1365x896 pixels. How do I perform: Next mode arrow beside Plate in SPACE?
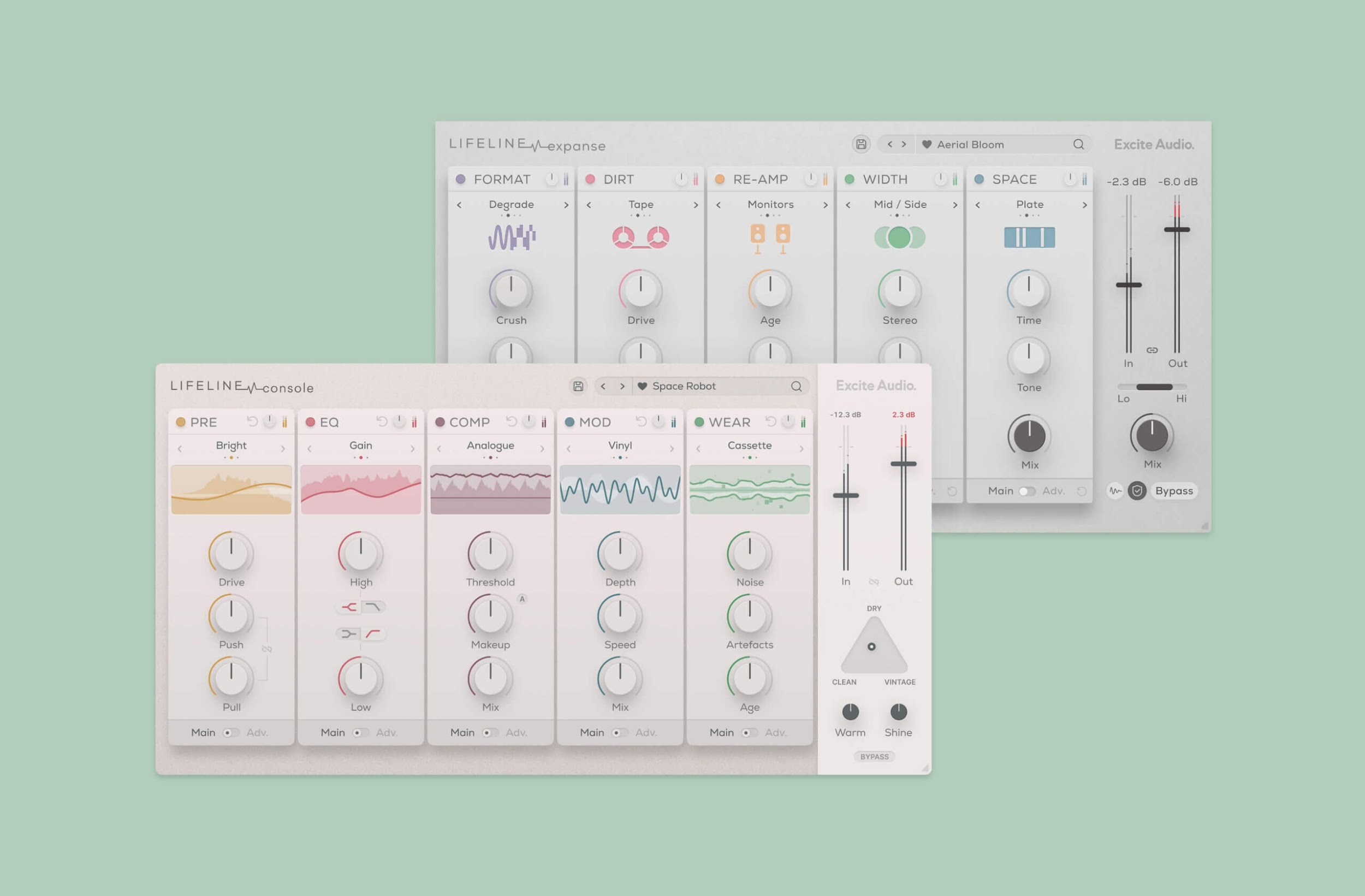tap(1084, 205)
